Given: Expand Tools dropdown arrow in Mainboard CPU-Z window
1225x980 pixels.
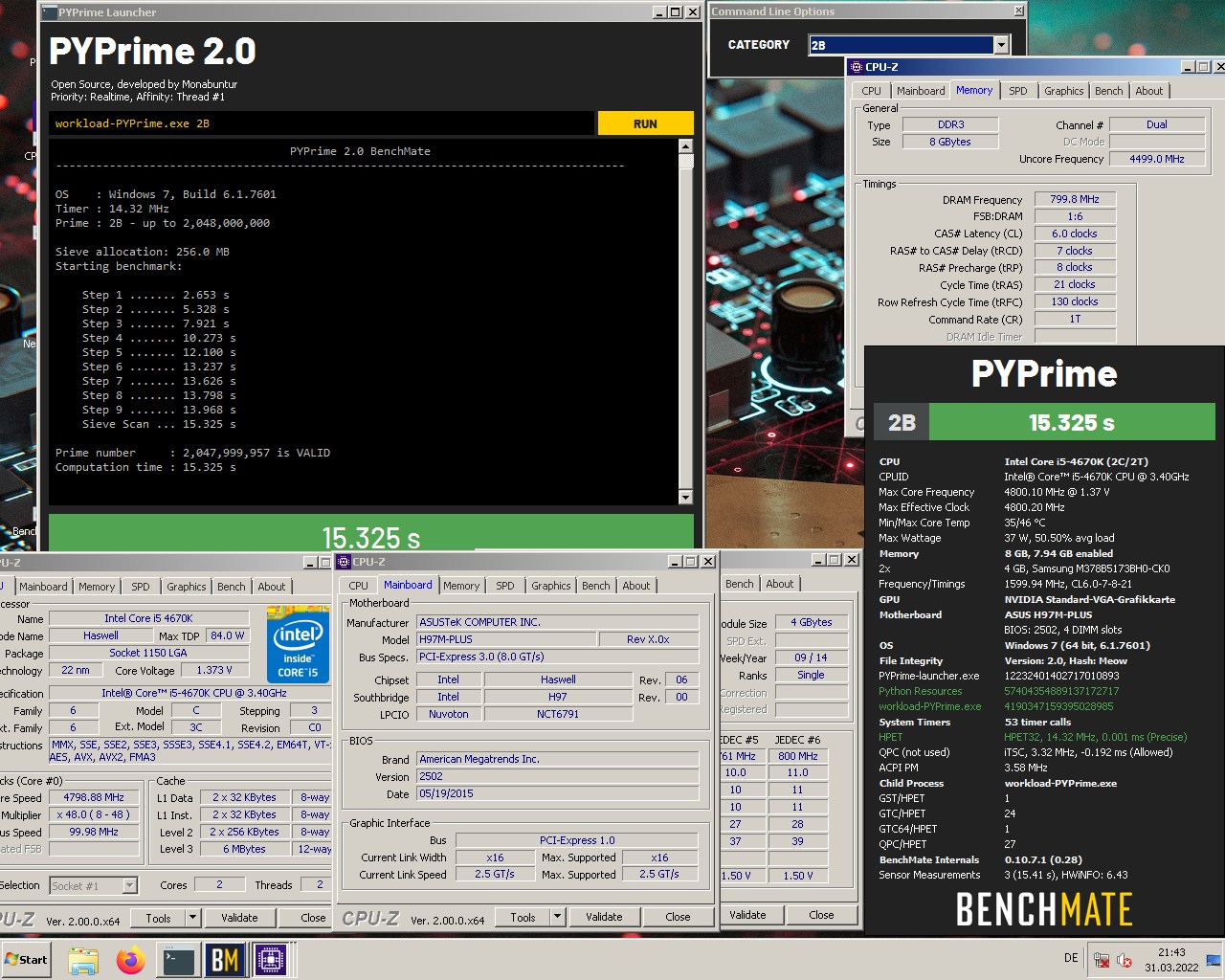Looking at the screenshot, I should click(x=557, y=917).
